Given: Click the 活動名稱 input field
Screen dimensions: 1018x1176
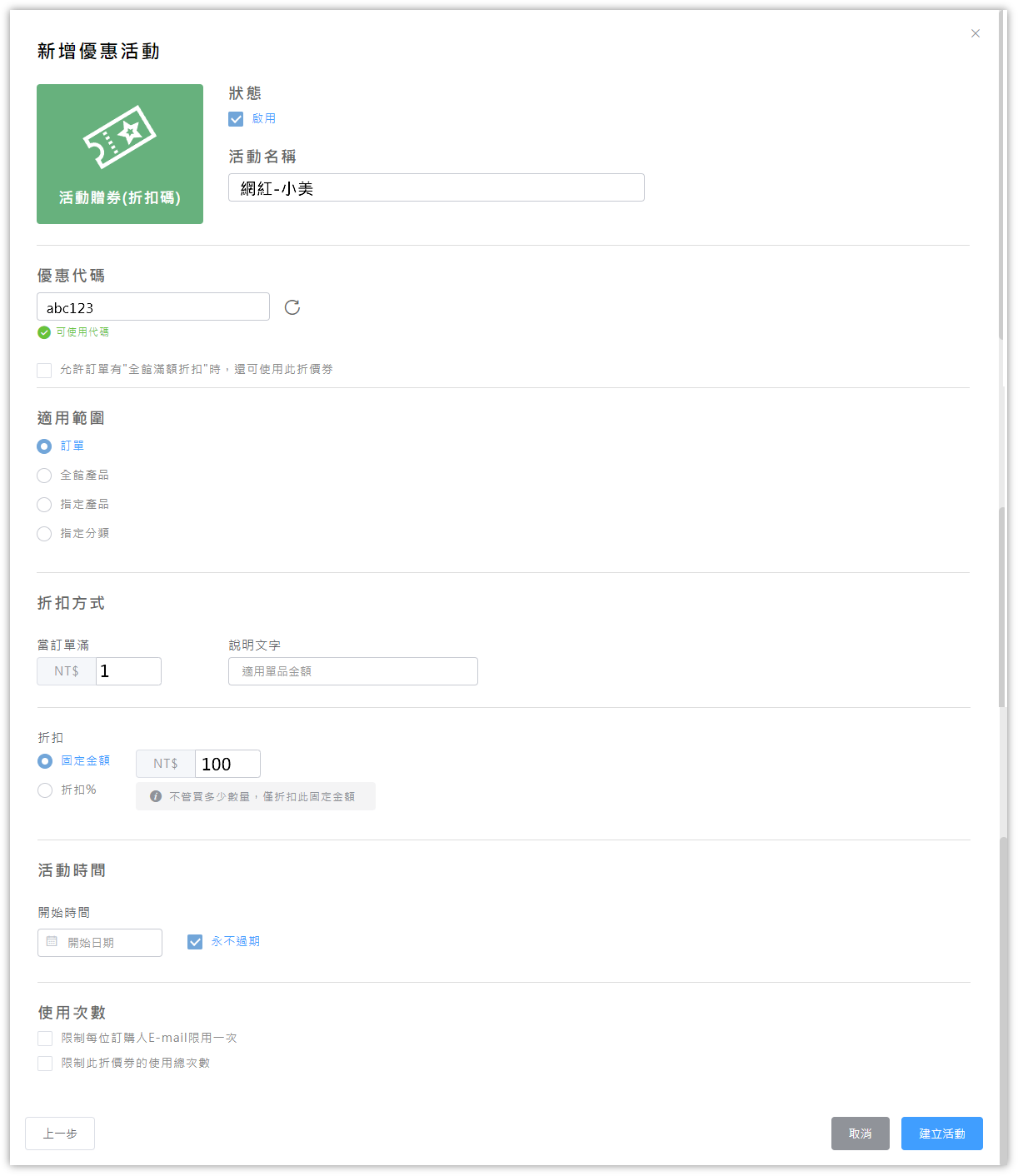Looking at the screenshot, I should click(x=436, y=188).
